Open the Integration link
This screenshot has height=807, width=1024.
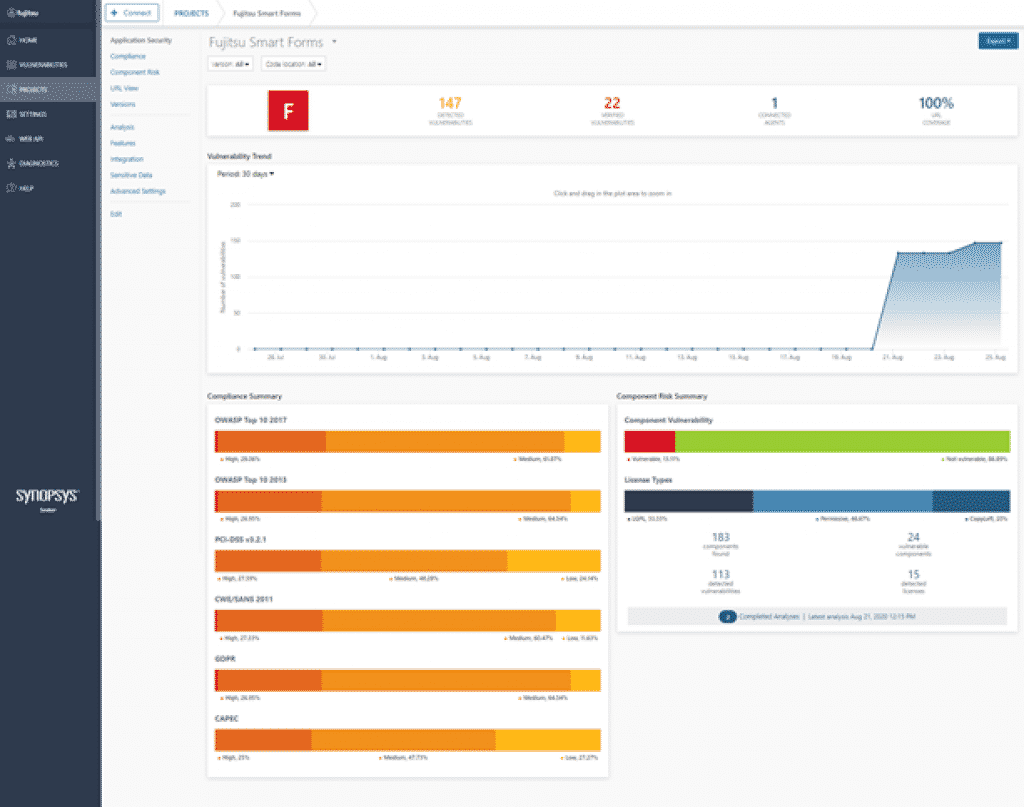click(x=127, y=159)
